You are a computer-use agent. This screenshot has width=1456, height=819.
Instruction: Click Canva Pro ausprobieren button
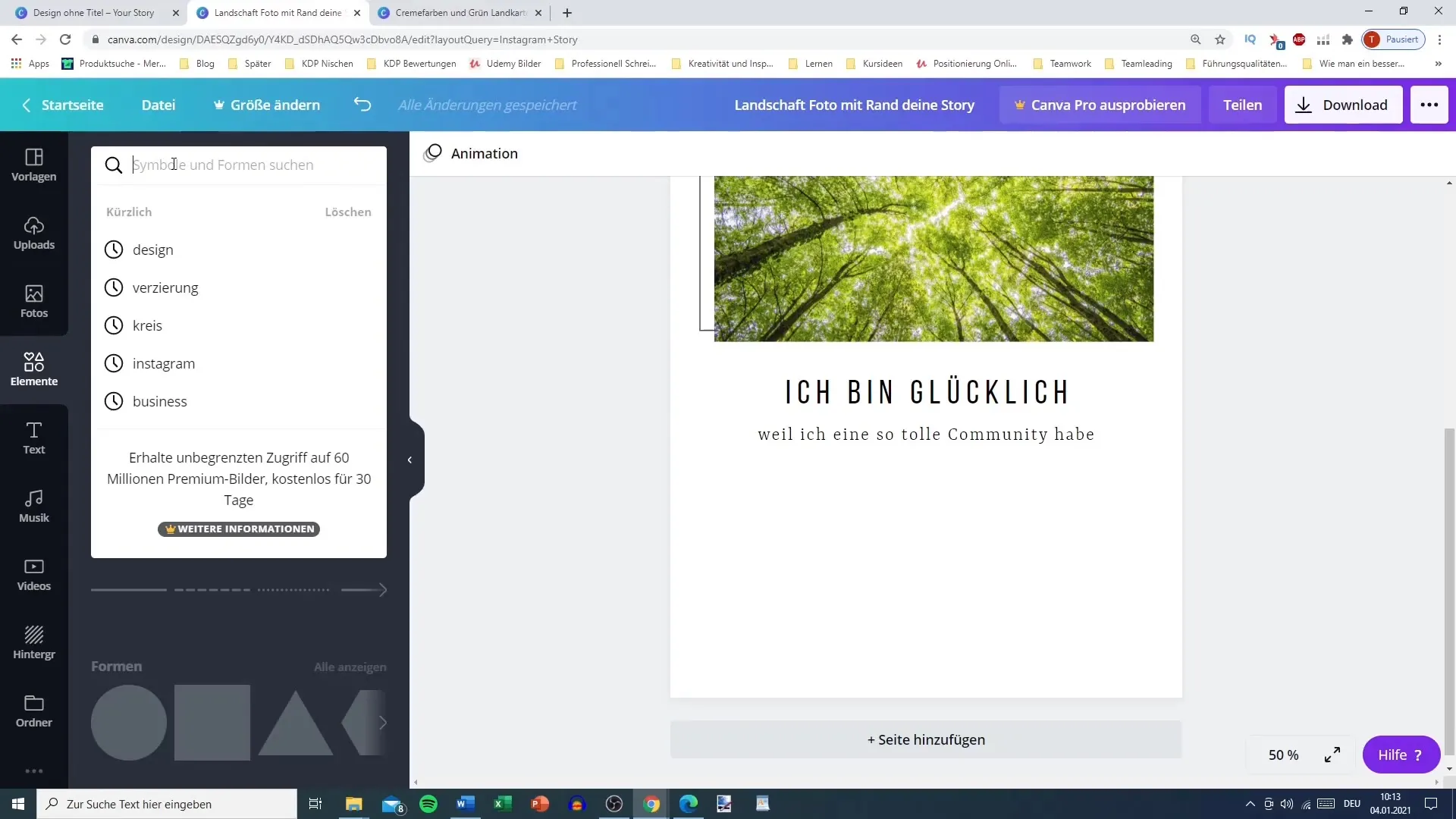pyautogui.click(x=1100, y=105)
